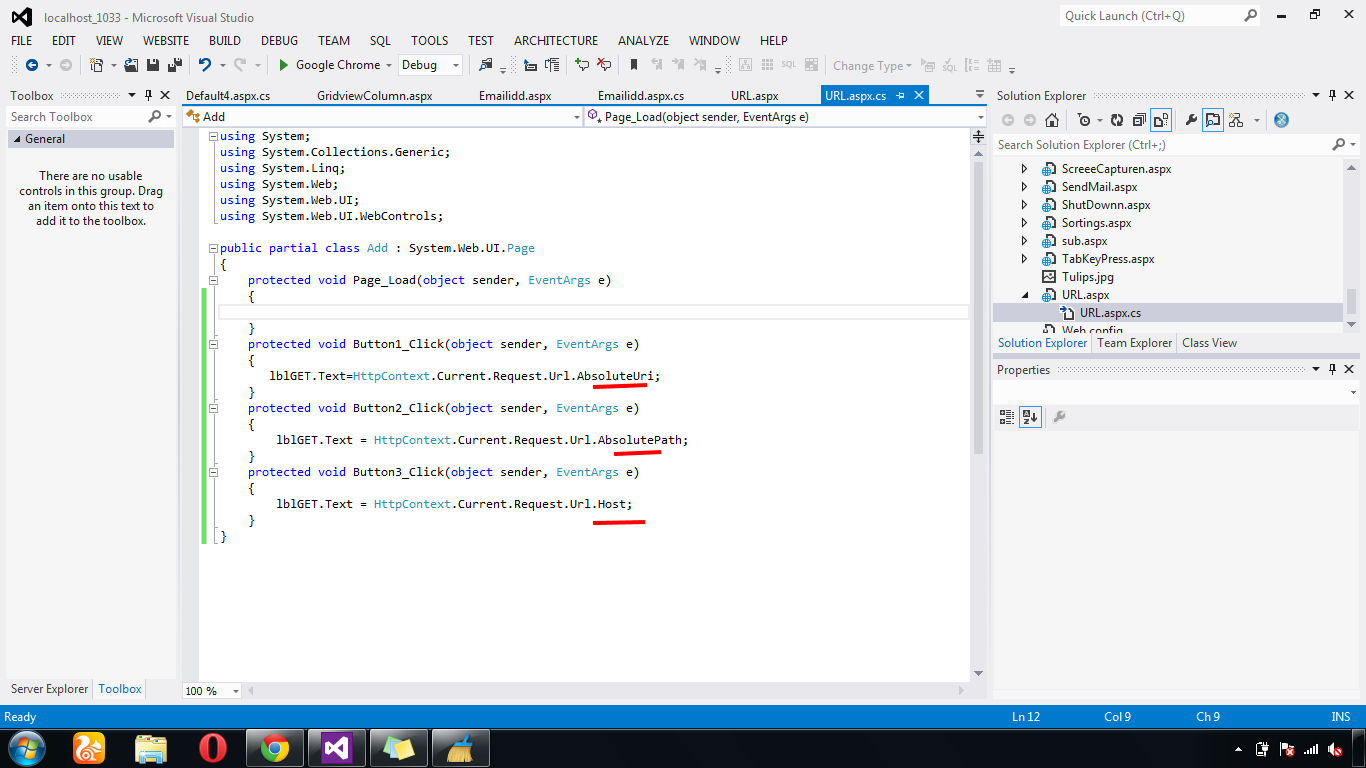Click the editor vertical scrollbar down arrow
The width and height of the screenshot is (1366, 768).
click(x=978, y=674)
